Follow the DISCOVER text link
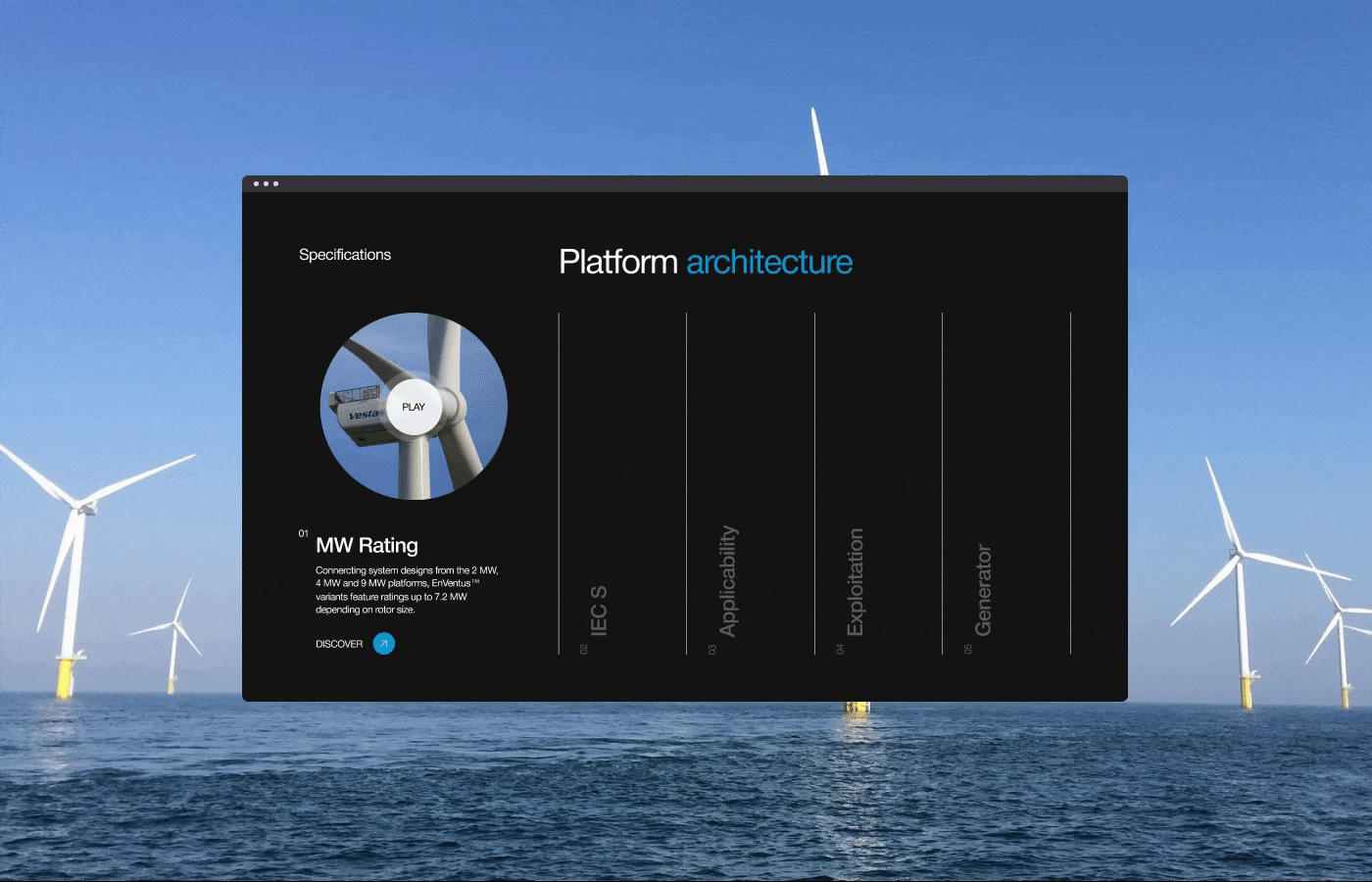The image size is (1372, 882). pos(339,644)
